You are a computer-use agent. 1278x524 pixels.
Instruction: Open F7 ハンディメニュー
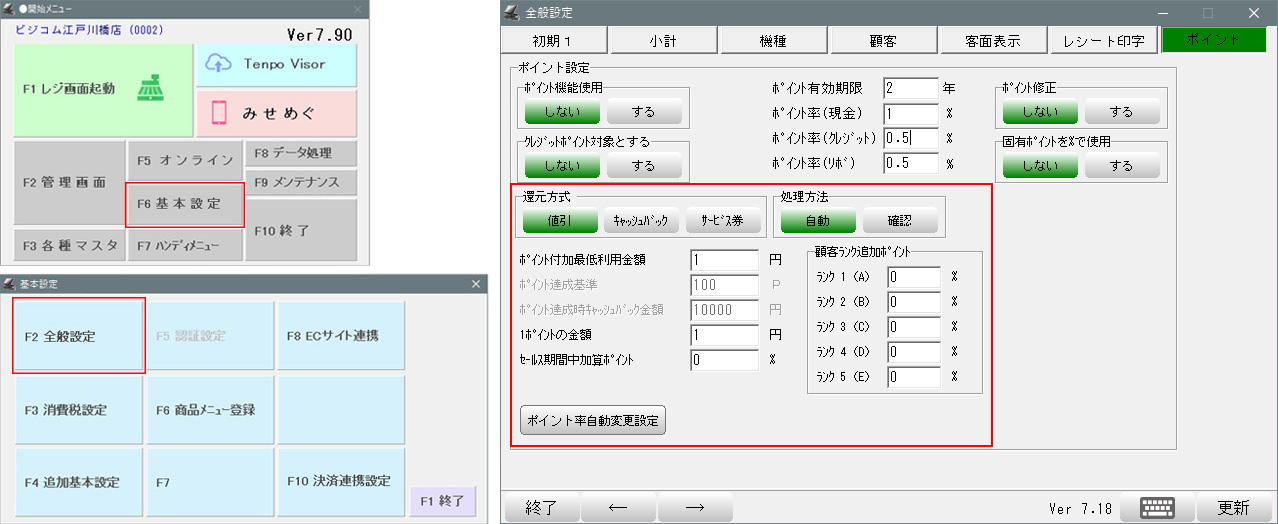coord(185,245)
